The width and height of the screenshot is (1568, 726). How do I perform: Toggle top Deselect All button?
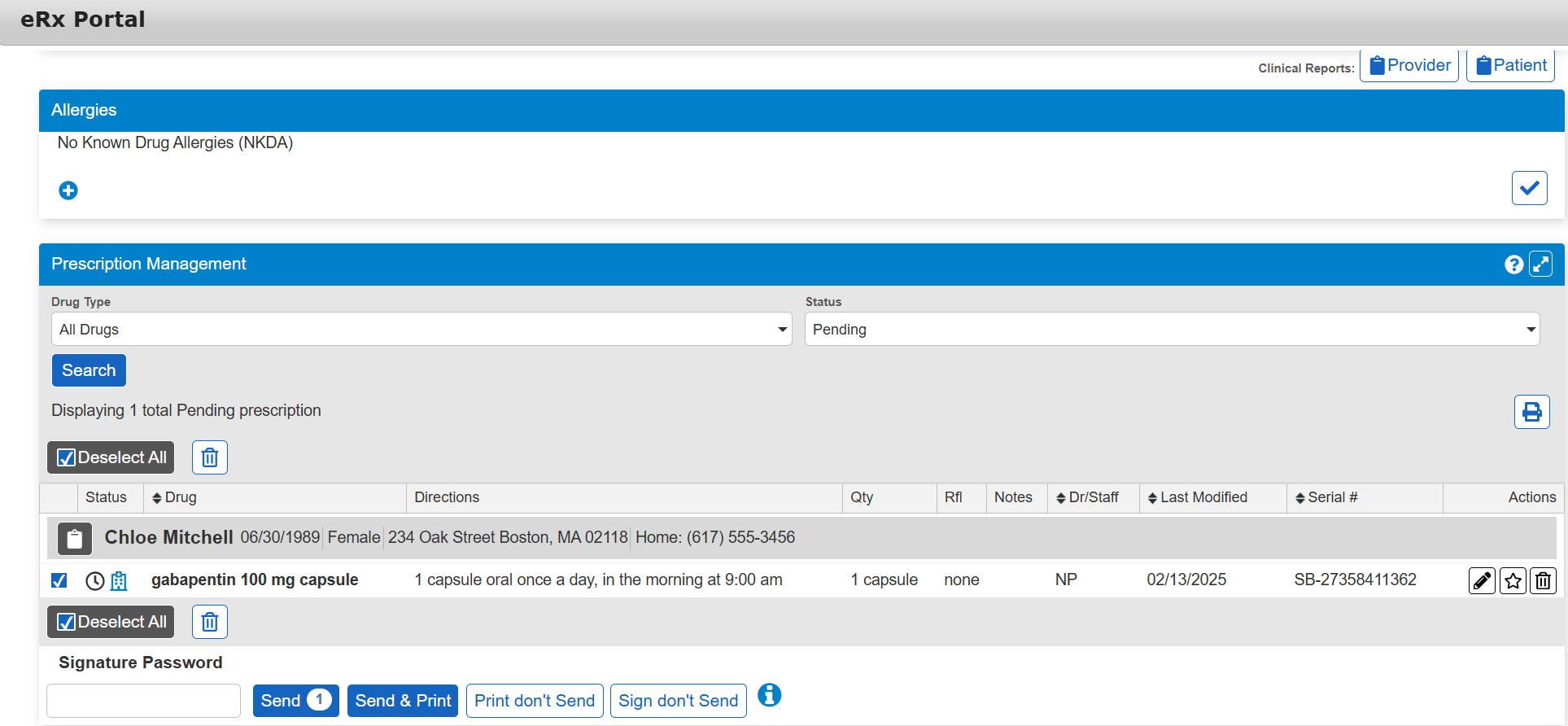point(111,457)
